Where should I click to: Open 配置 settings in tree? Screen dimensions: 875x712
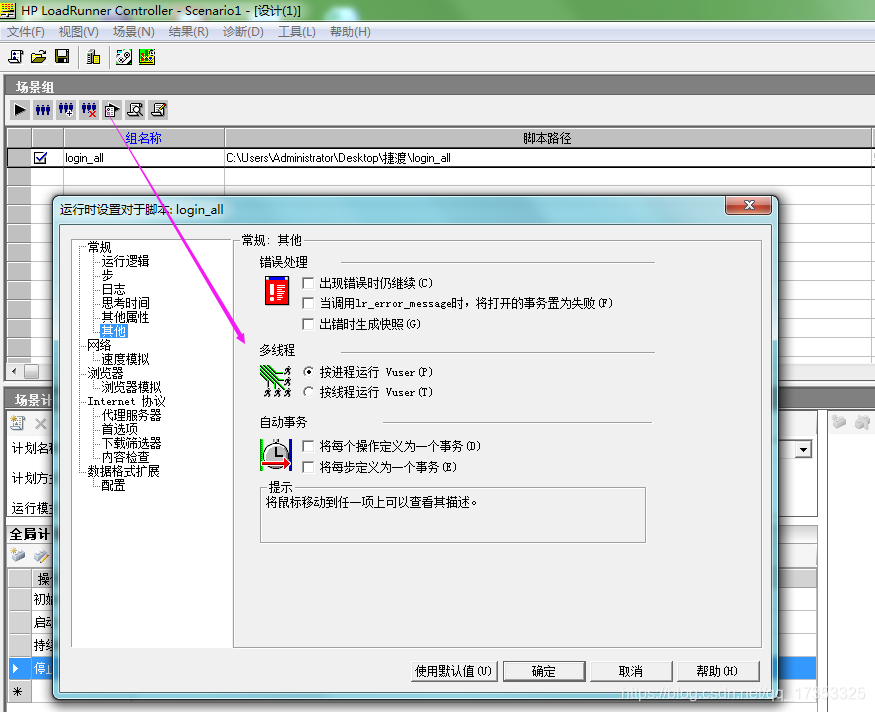click(113, 485)
